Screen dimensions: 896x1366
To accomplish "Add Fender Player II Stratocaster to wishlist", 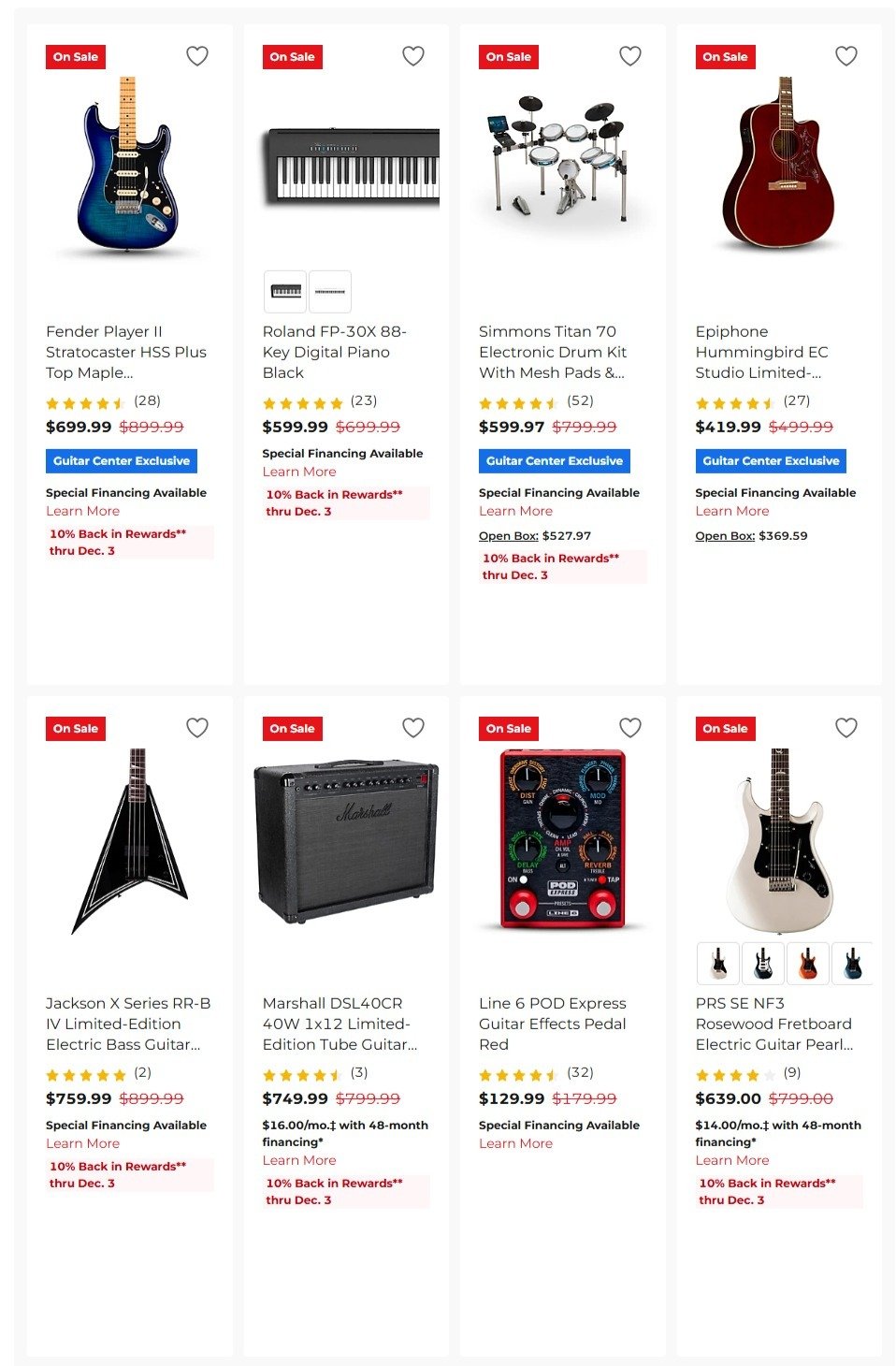I will click(x=197, y=56).
